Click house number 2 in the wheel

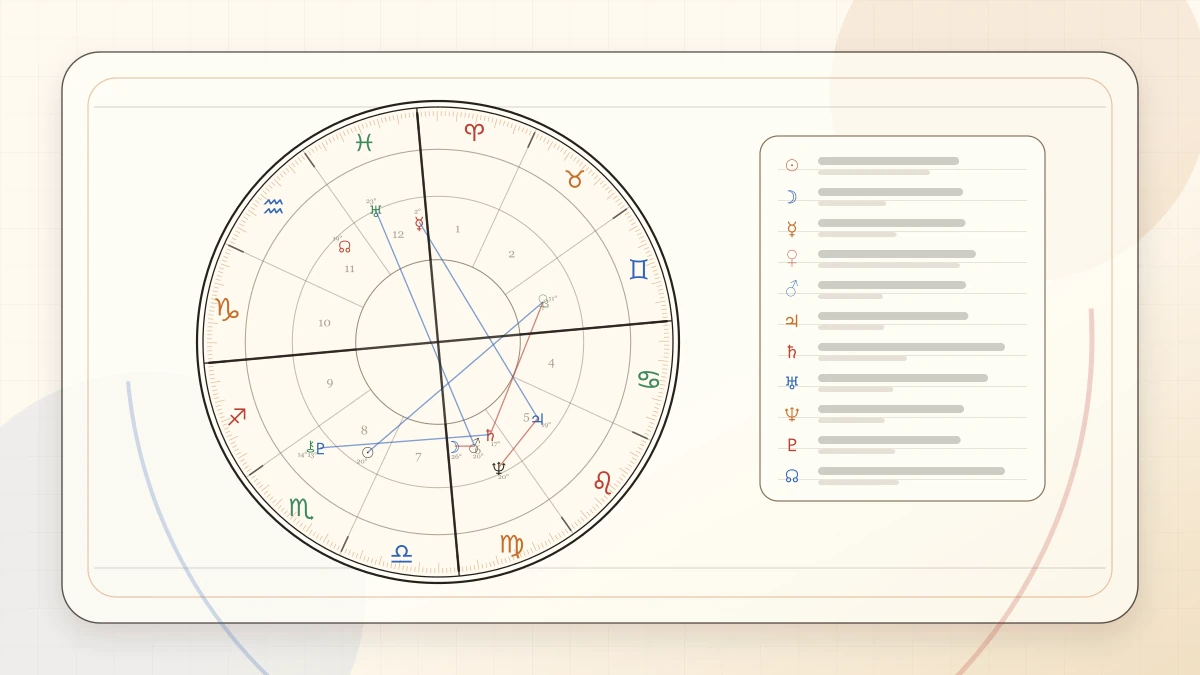[511, 254]
